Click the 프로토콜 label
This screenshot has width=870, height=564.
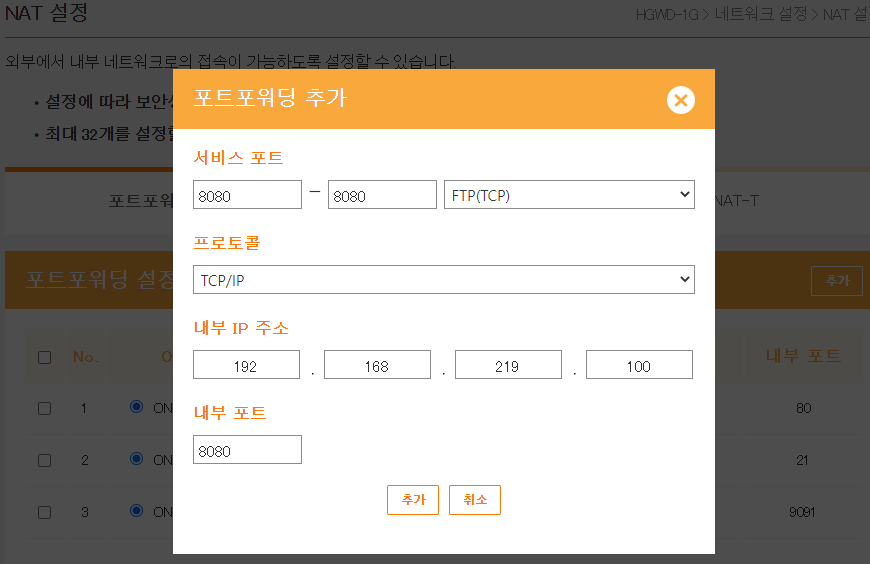click(x=226, y=243)
